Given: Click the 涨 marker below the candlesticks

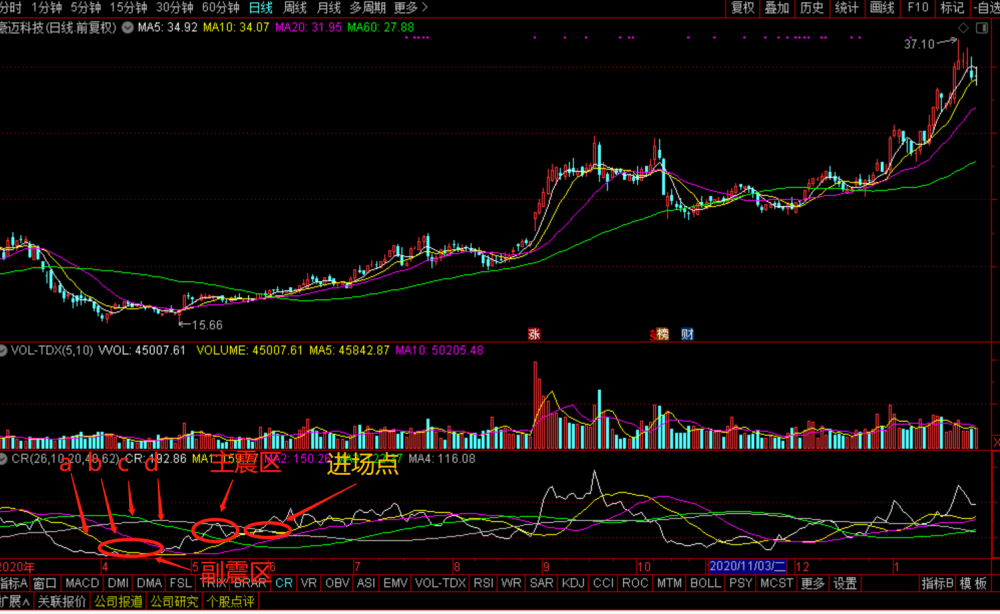Looking at the screenshot, I should pyautogui.click(x=534, y=334).
